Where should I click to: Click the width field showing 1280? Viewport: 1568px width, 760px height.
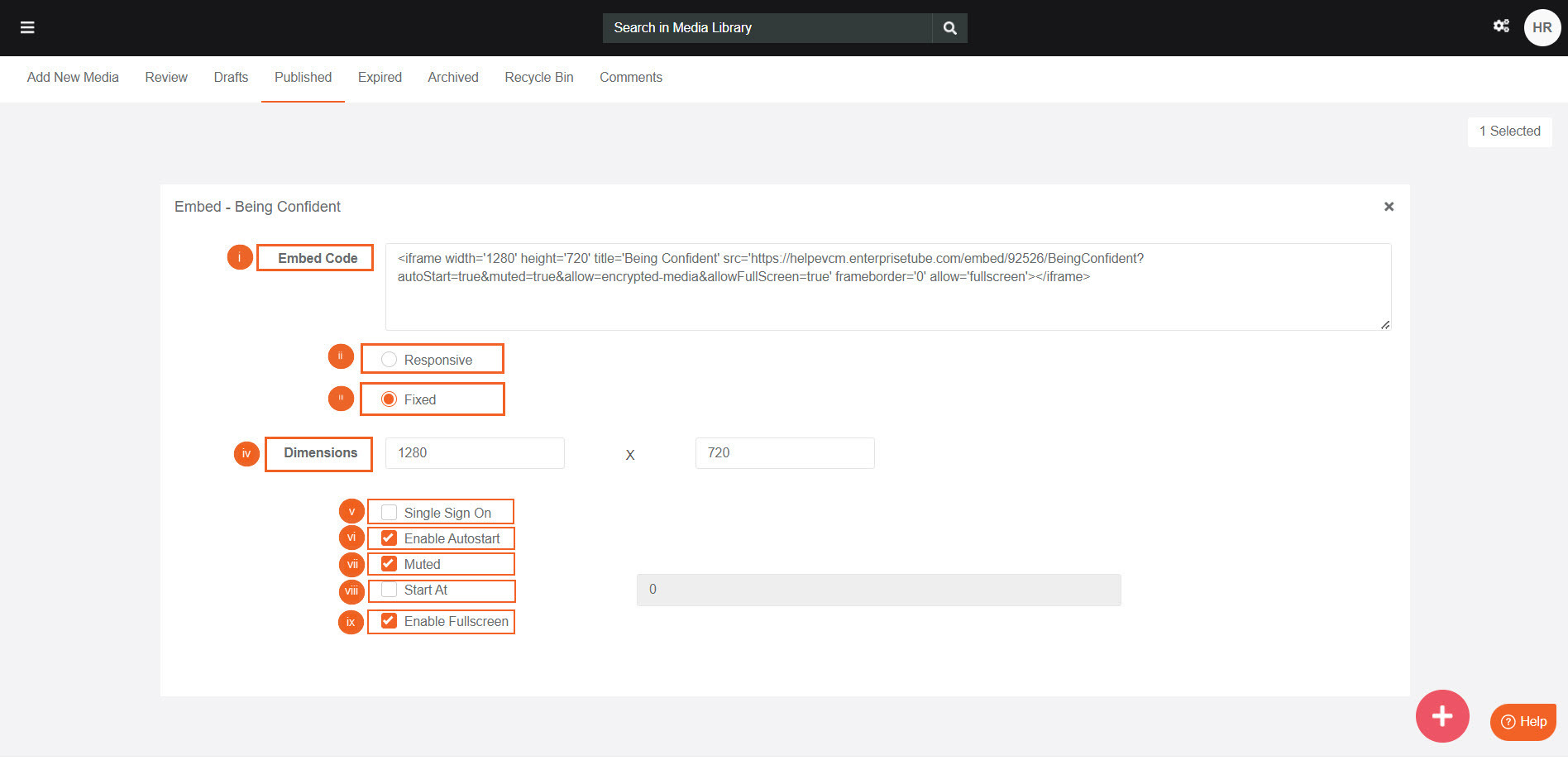tap(475, 453)
